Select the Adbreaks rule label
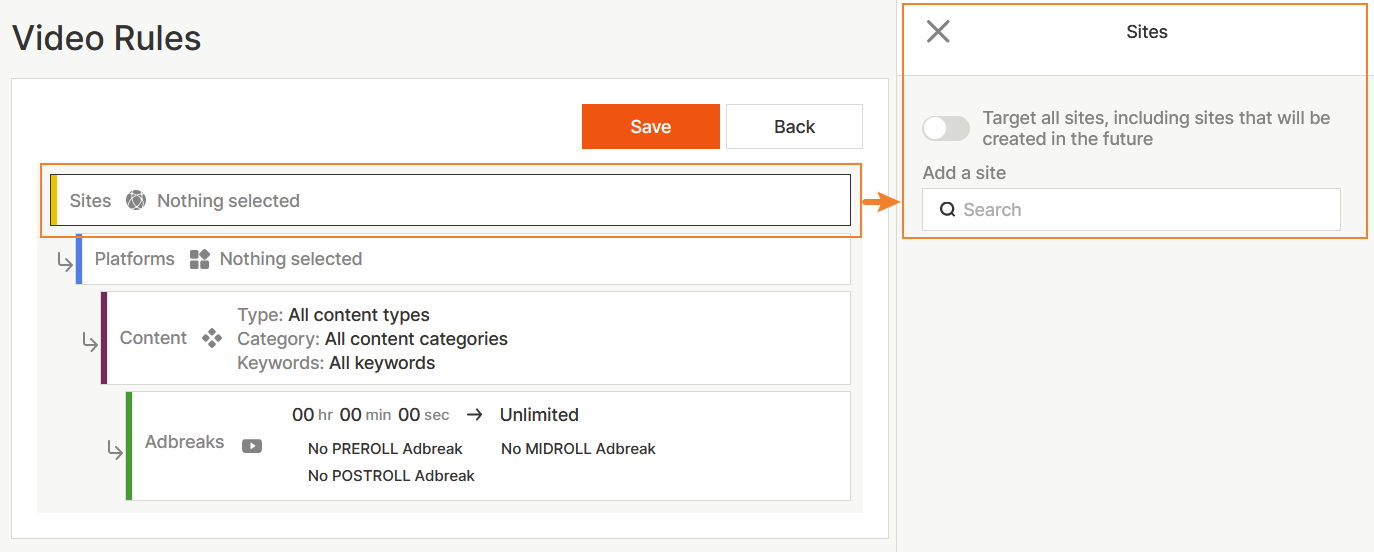The height and width of the screenshot is (552, 1374). pyautogui.click(x=184, y=442)
